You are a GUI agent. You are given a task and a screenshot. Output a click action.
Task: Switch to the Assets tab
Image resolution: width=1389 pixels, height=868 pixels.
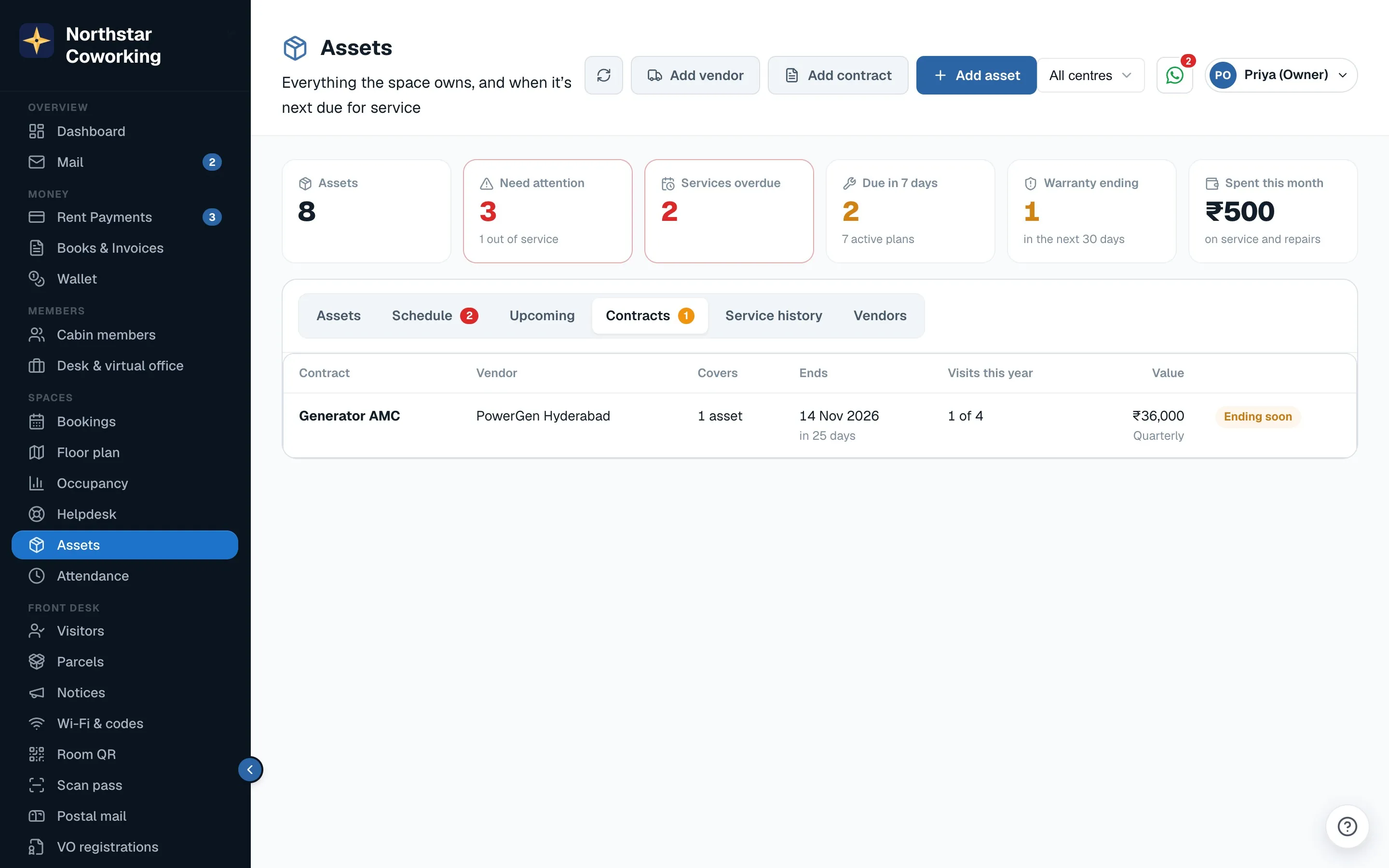tap(339, 316)
